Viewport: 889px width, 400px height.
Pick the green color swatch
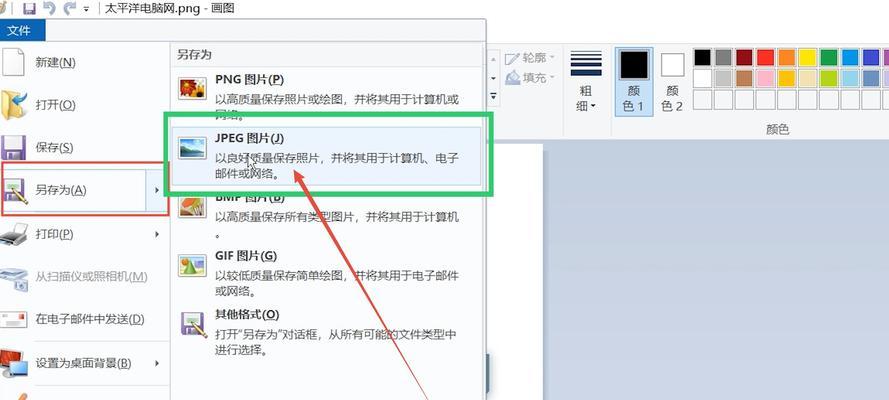click(x=829, y=58)
